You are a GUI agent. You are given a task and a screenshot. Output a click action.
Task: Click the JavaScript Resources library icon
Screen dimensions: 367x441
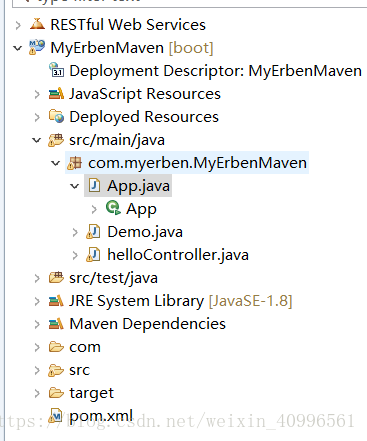[x=56, y=94]
